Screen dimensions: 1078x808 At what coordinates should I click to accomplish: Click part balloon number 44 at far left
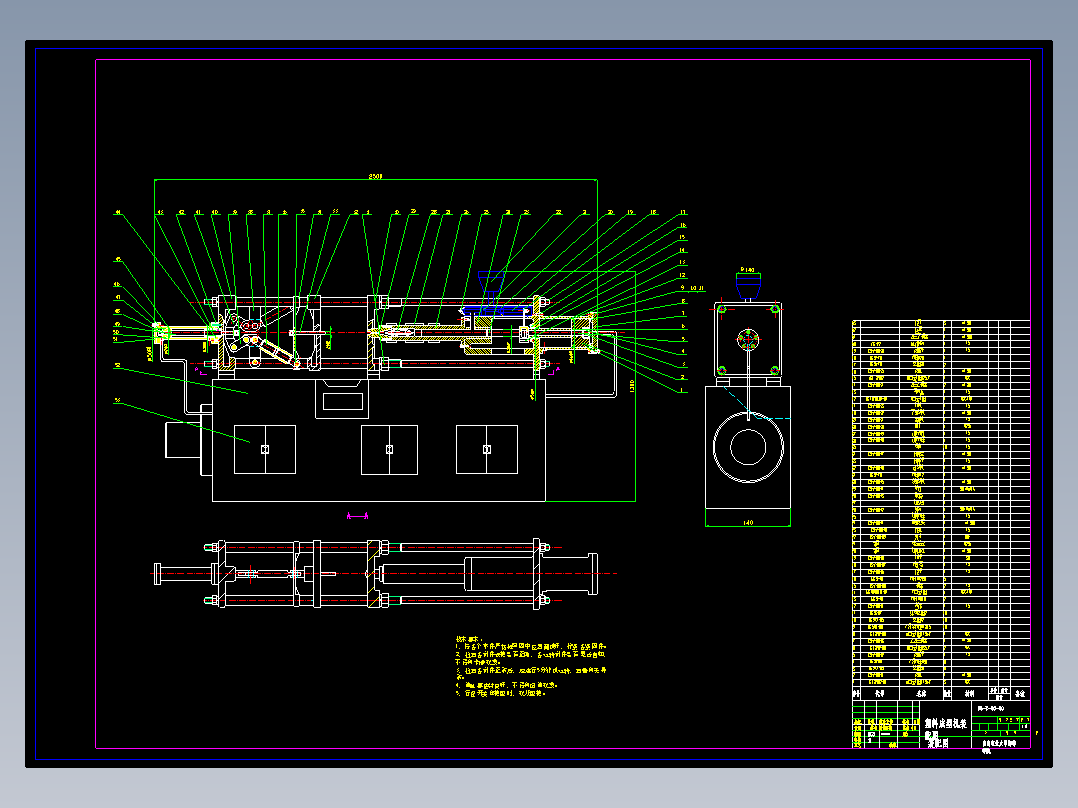(118, 212)
